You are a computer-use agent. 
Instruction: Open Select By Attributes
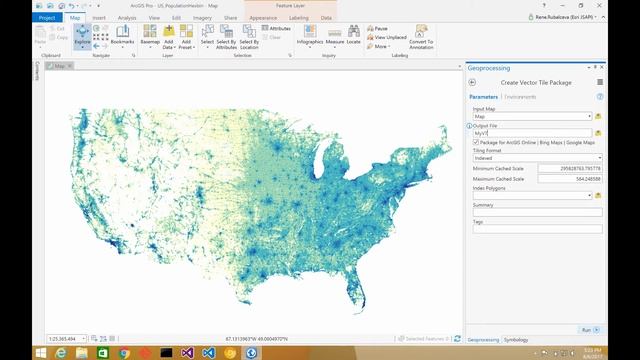point(226,37)
